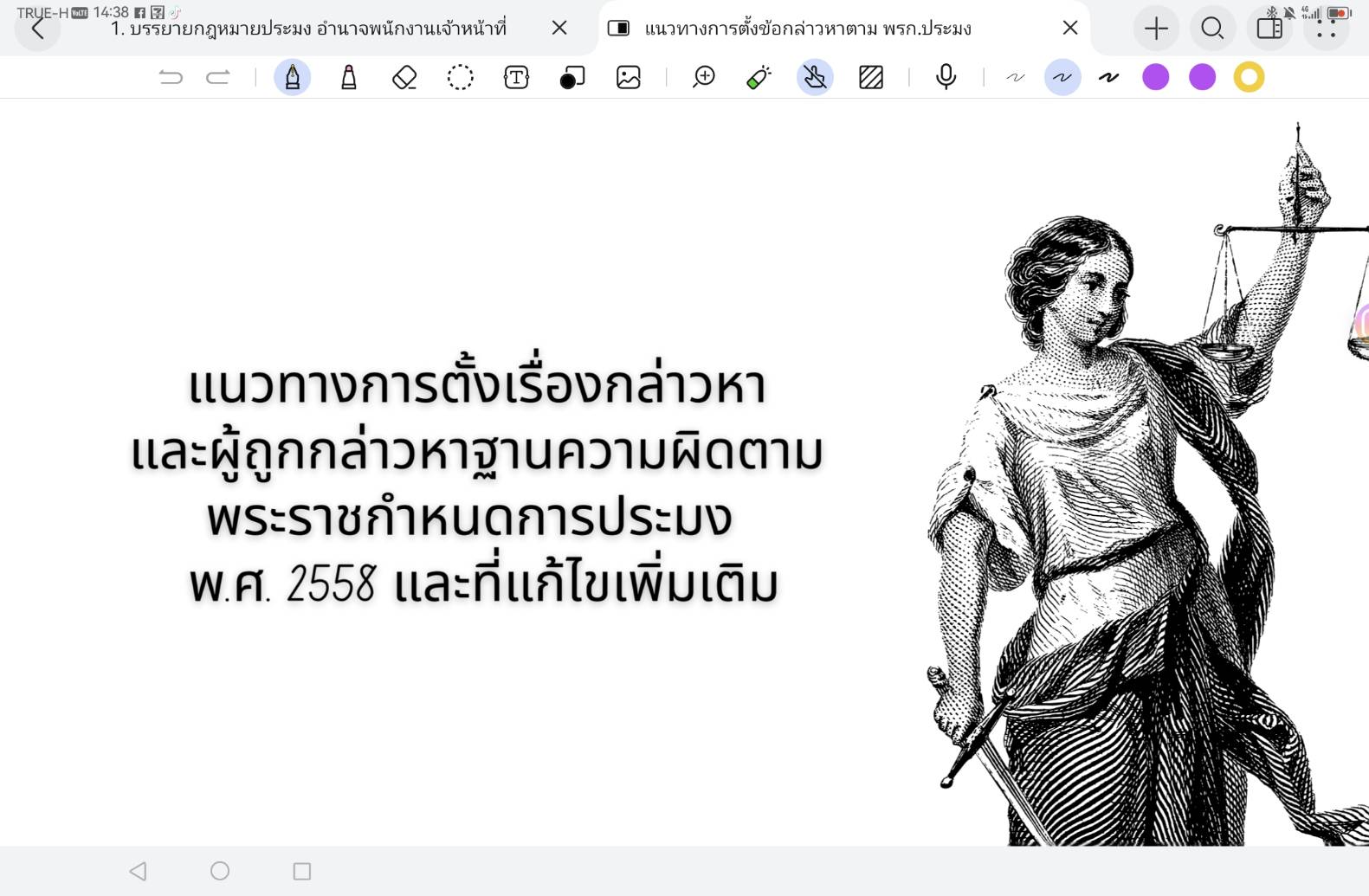Undo the last stroke
Screen dimensions: 1369x896
click(171, 77)
